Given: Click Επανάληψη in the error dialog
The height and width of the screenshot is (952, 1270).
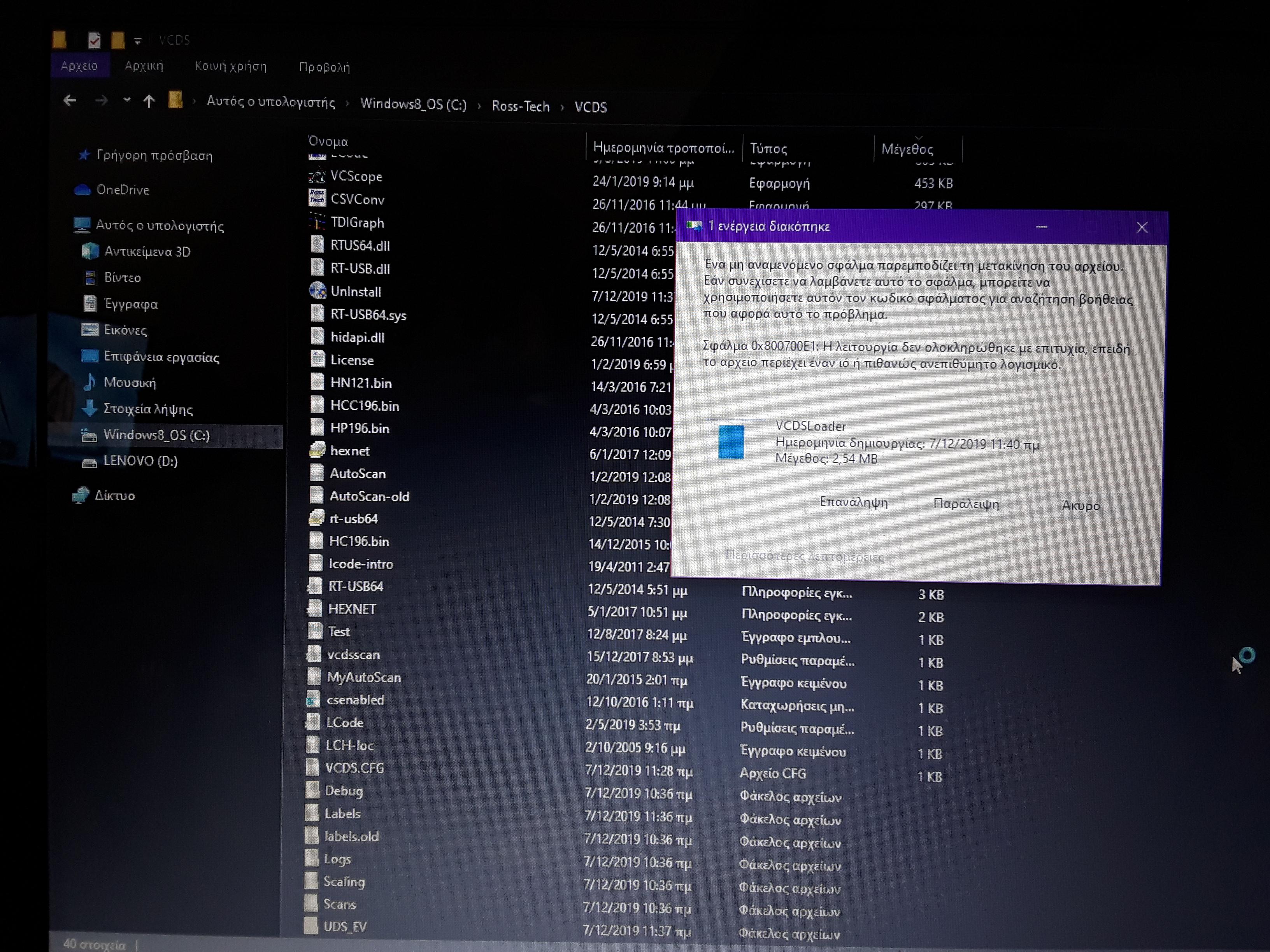Looking at the screenshot, I should pos(854,502).
